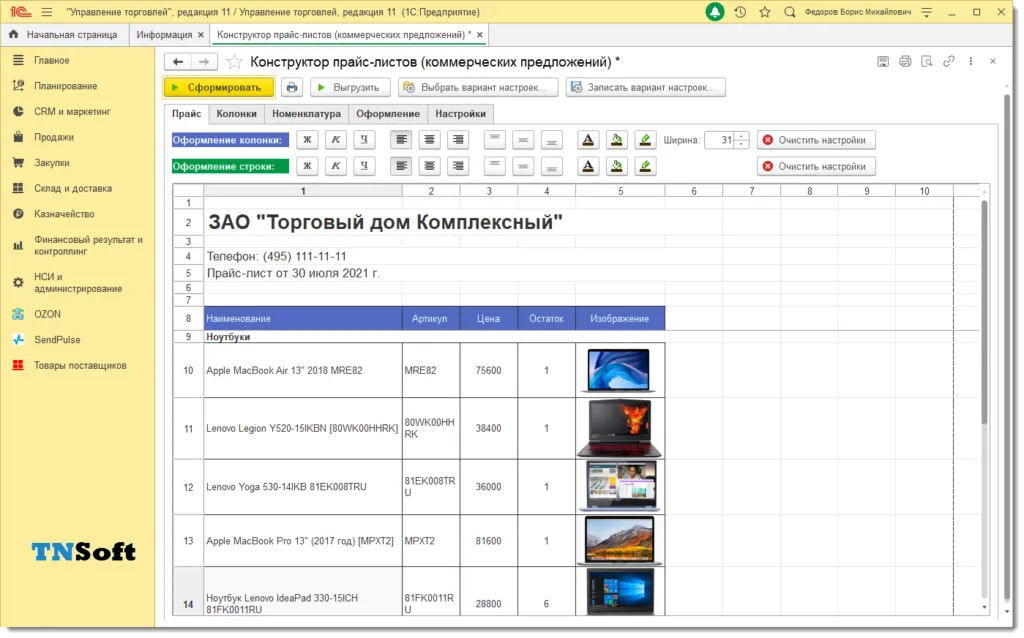Click the search magnifier in title bar
Screen dimensions: 1024x638
click(790, 12)
